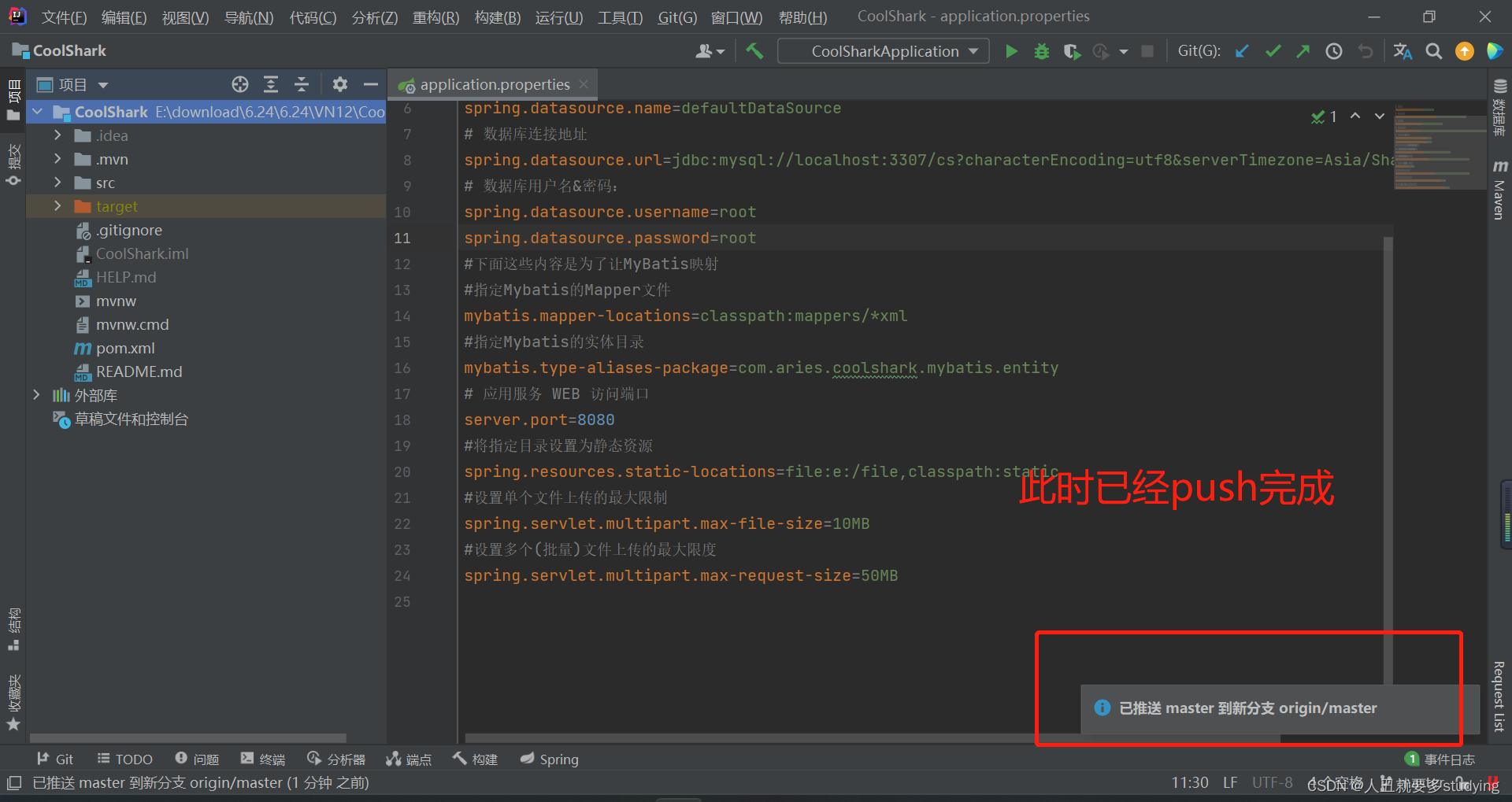Open the profiler run dropdown arrow

[1124, 52]
